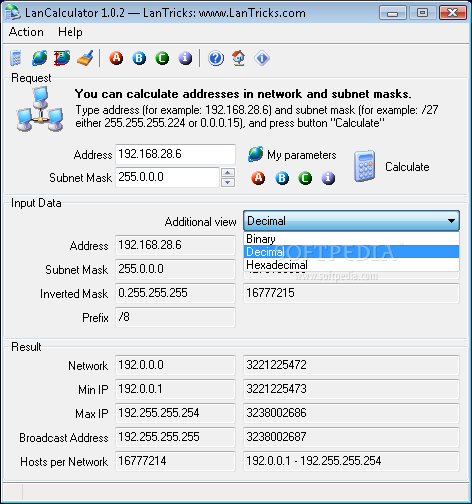Click the Additional view dropdown arrow

451,221
